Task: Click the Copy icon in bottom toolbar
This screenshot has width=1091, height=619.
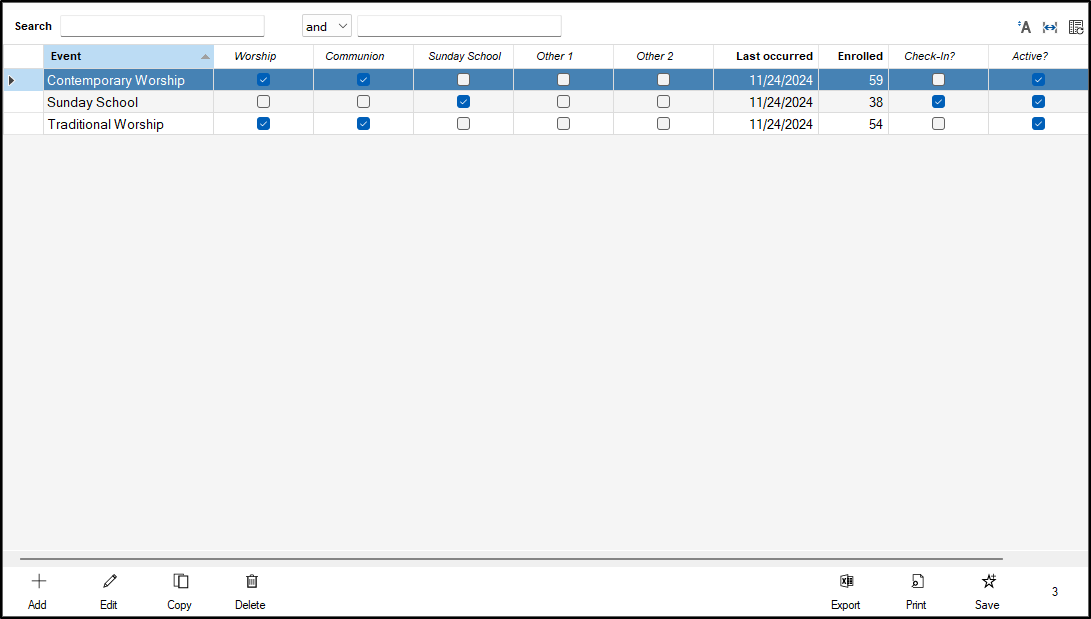Action: click(x=180, y=582)
